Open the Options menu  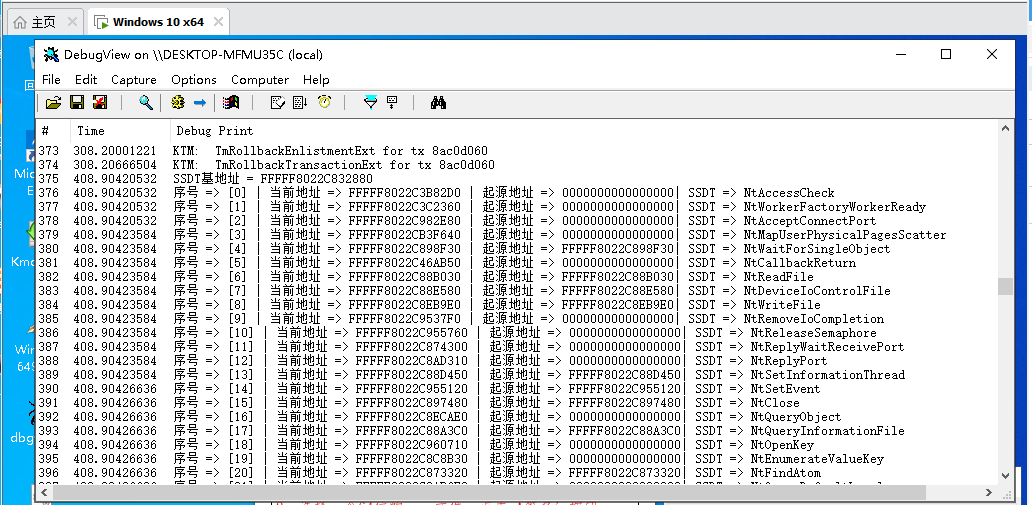pyautogui.click(x=194, y=80)
